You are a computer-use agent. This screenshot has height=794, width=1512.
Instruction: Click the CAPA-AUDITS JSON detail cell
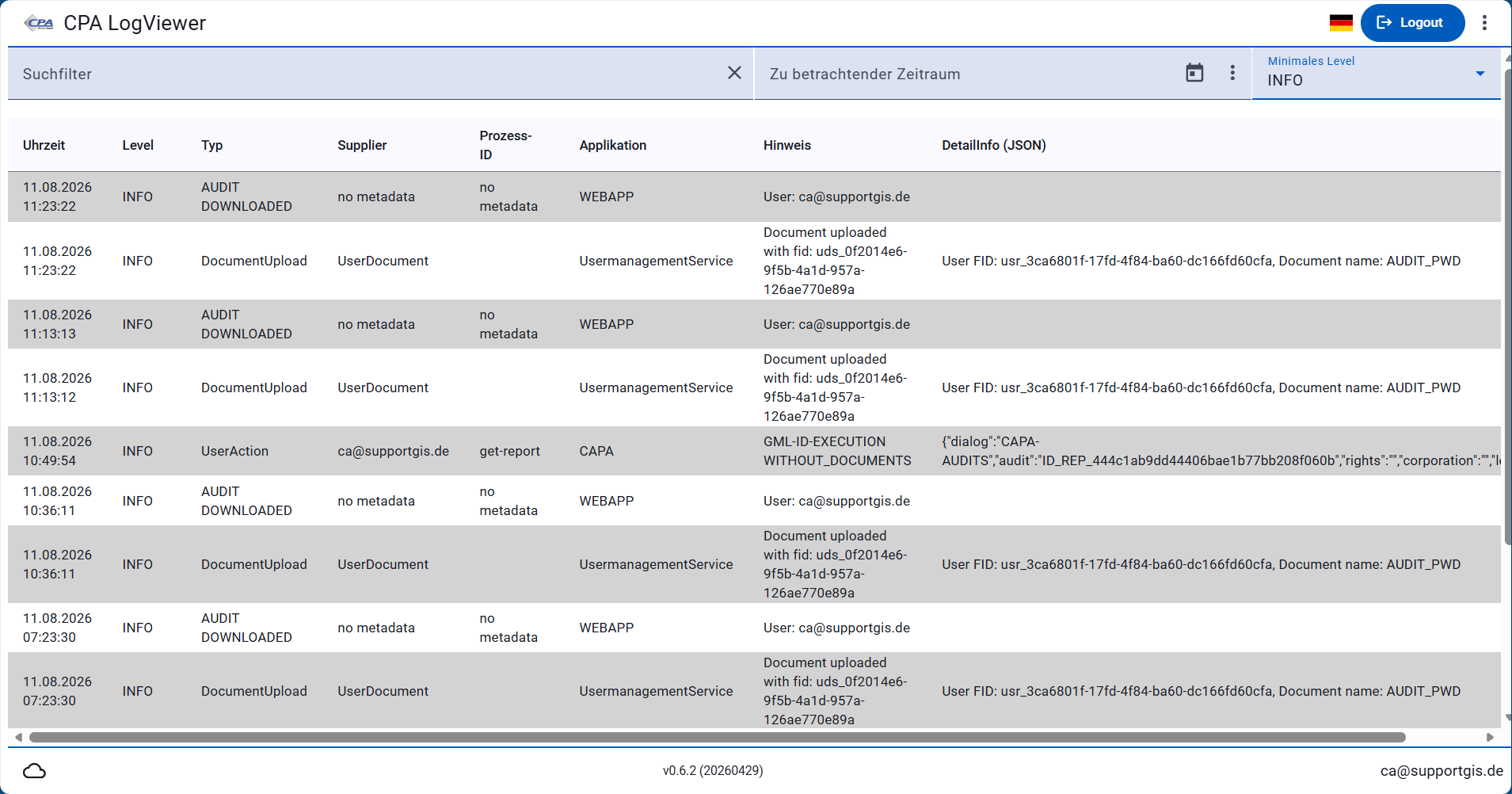pos(1220,451)
